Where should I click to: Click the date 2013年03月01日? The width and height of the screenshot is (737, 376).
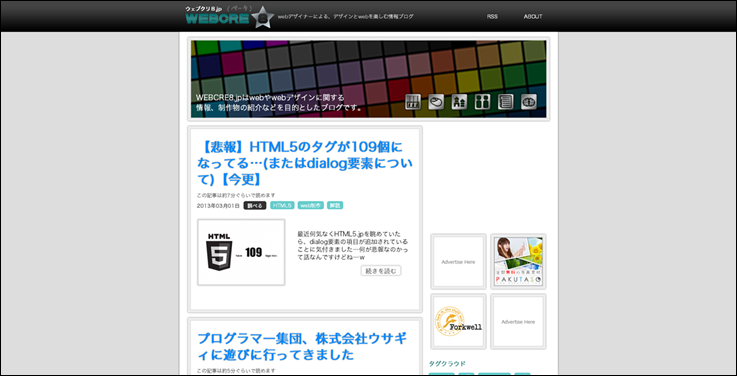pos(218,206)
